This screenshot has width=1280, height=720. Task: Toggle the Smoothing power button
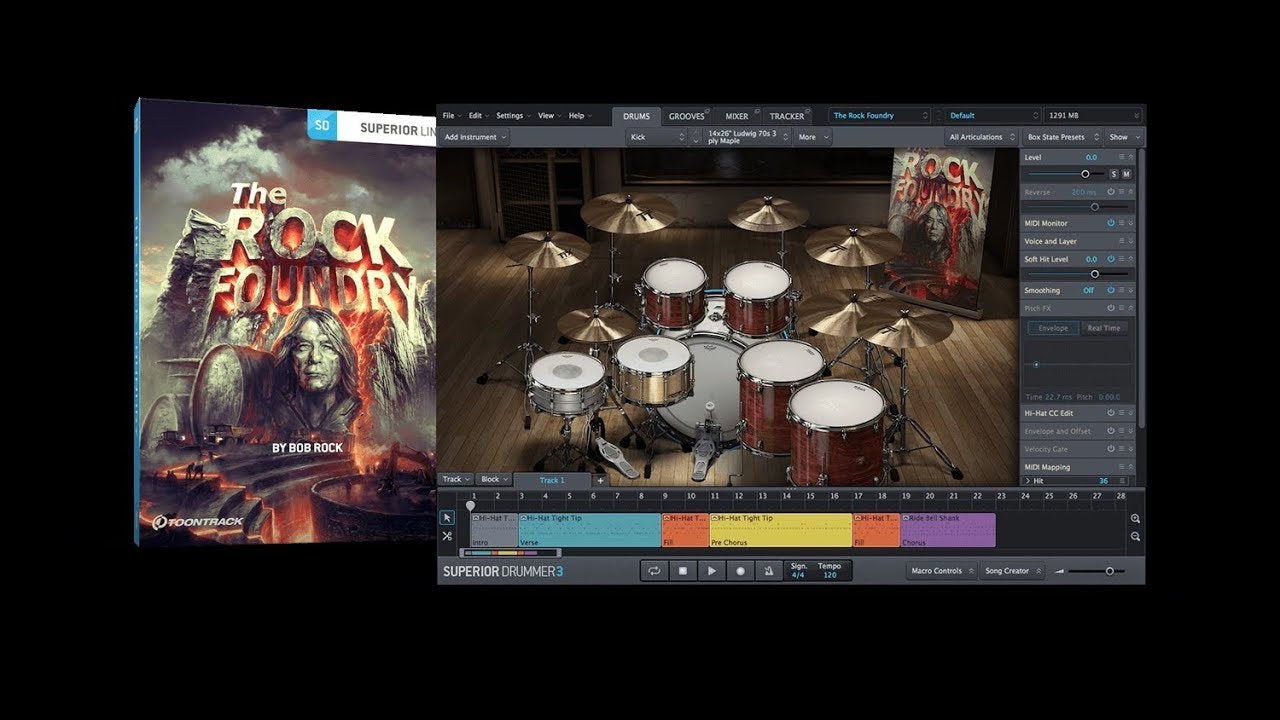(x=1111, y=289)
